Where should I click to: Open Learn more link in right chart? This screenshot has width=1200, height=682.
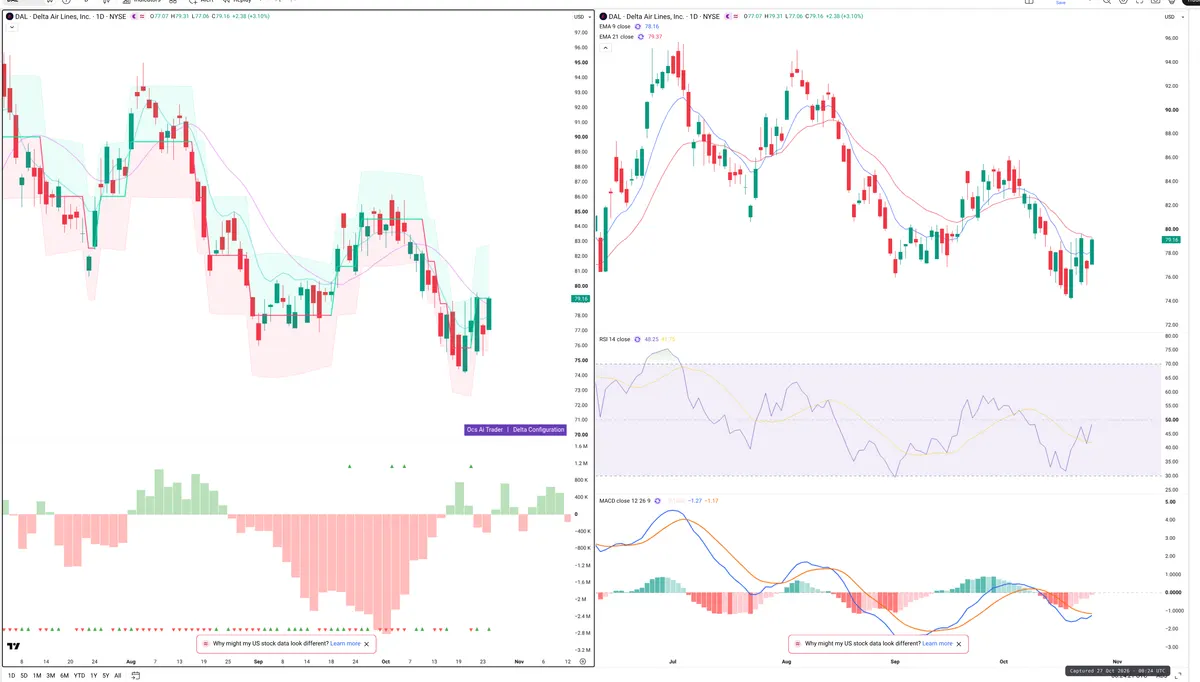click(937, 644)
